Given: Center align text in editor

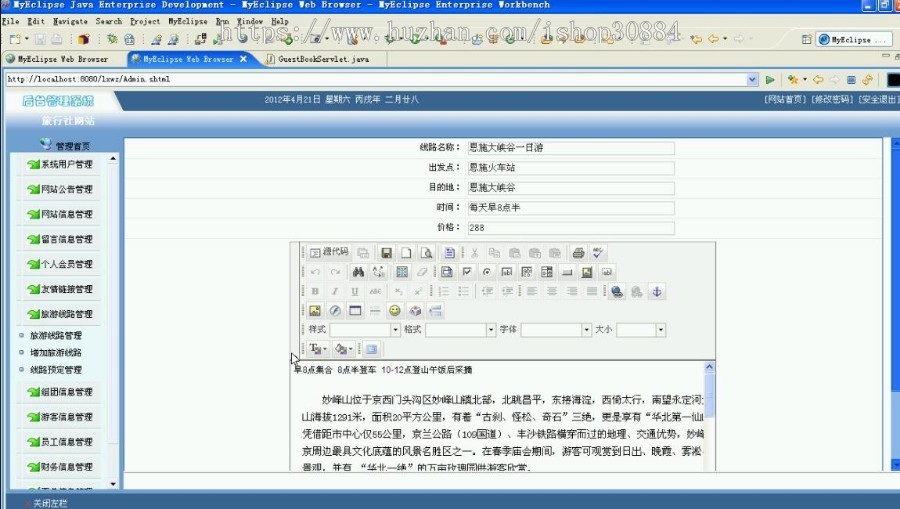Looking at the screenshot, I should coord(552,292).
